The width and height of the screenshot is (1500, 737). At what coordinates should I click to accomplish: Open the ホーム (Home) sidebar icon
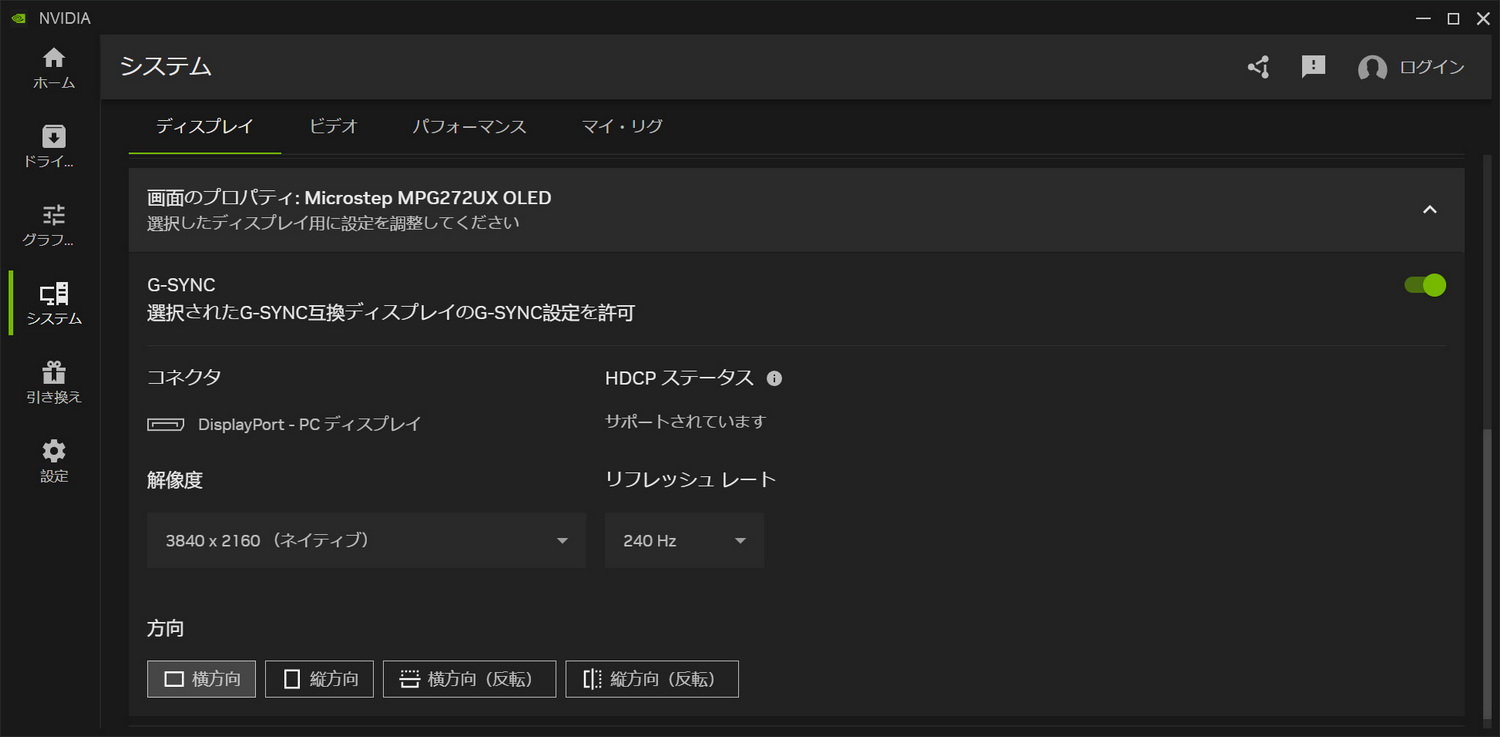[x=54, y=68]
